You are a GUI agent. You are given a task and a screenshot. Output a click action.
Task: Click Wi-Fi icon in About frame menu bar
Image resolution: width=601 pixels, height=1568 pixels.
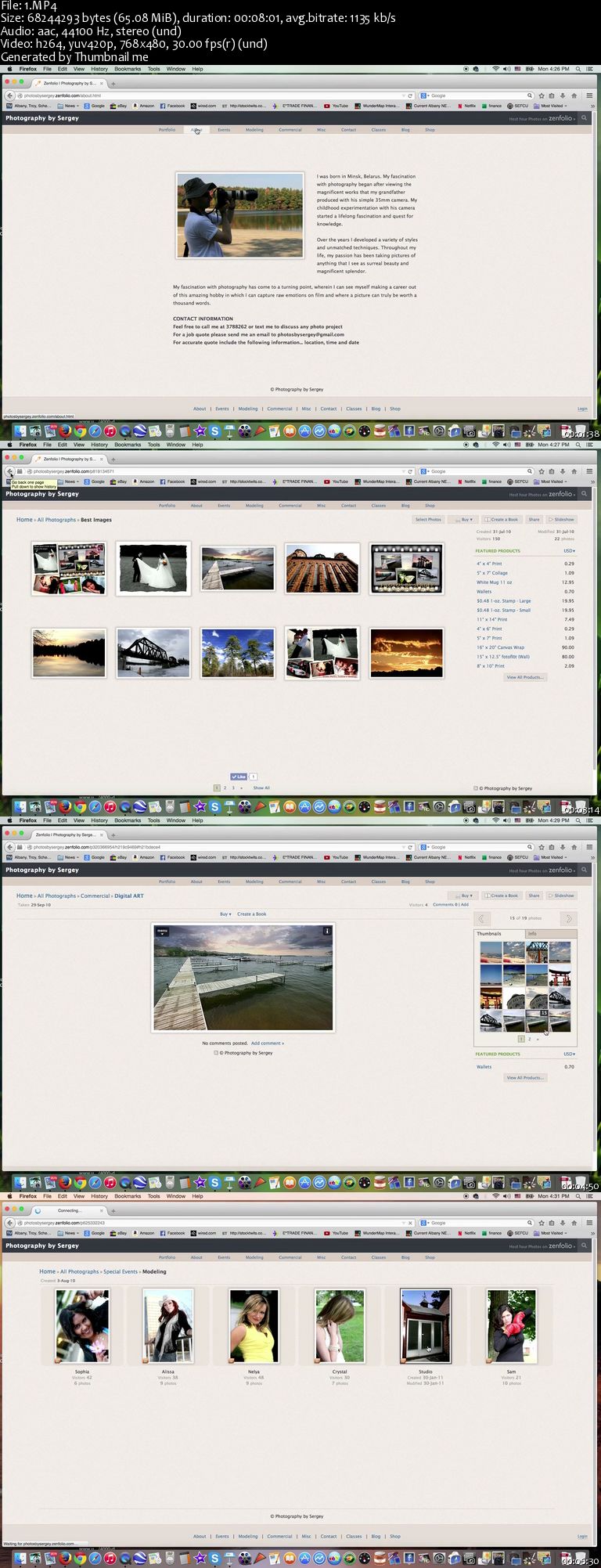pos(495,69)
